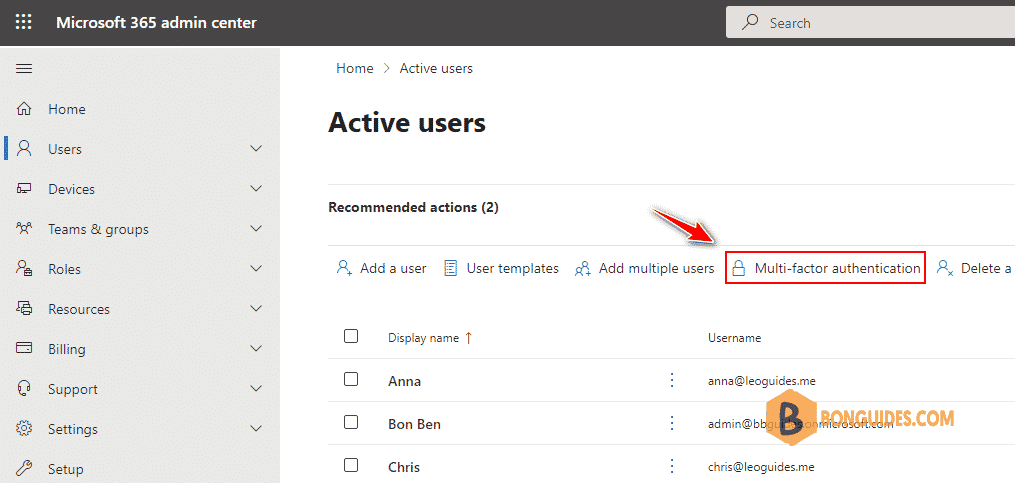This screenshot has height=483, width=1015.
Task: Click chris@leoguides.me username cell
Action: pyautogui.click(x=761, y=467)
